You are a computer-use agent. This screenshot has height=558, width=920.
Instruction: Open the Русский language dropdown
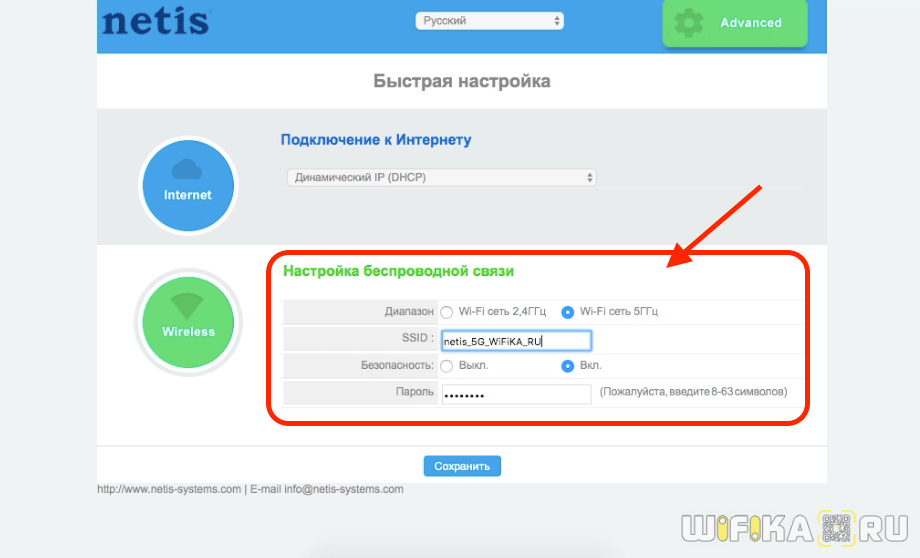tap(489, 21)
